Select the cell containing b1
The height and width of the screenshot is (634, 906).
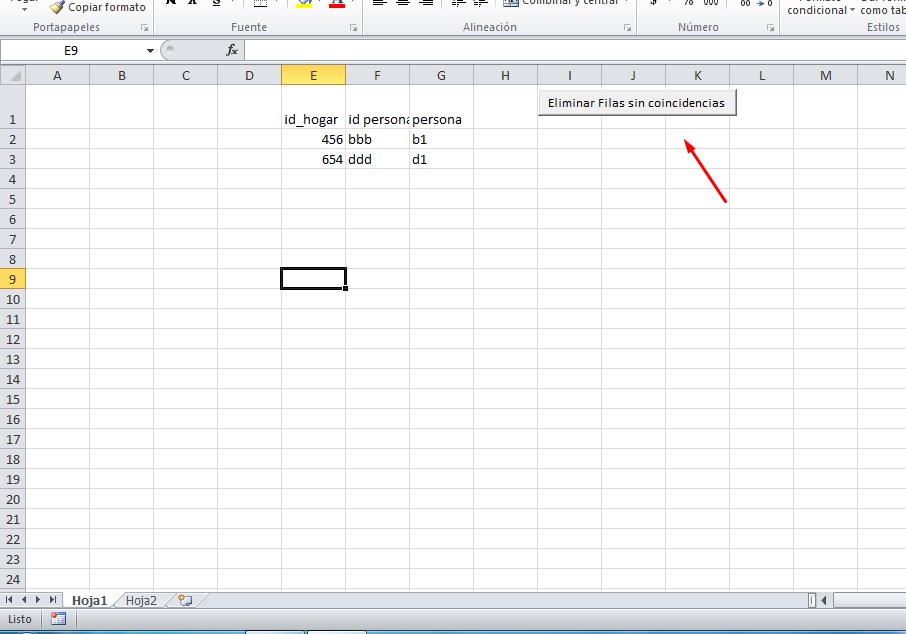pos(441,139)
